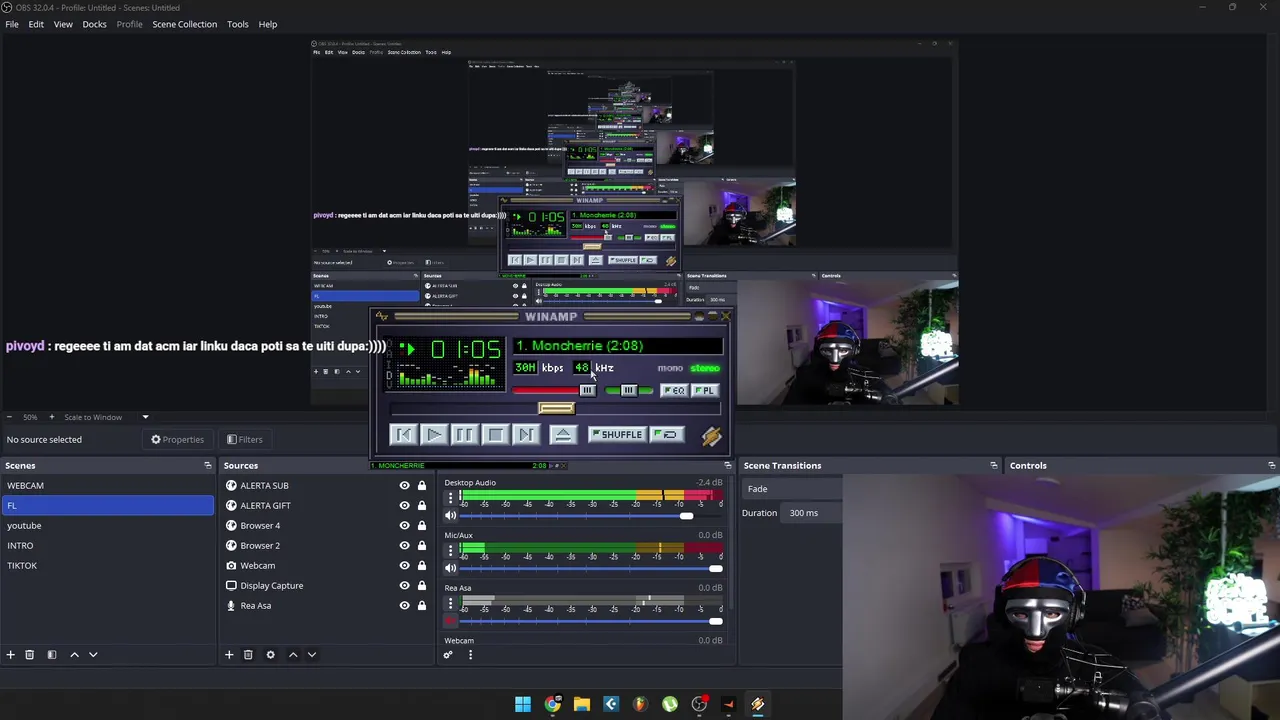Screen dimensions: 1280x720
Task: Open the Docks menu
Action: click(94, 24)
